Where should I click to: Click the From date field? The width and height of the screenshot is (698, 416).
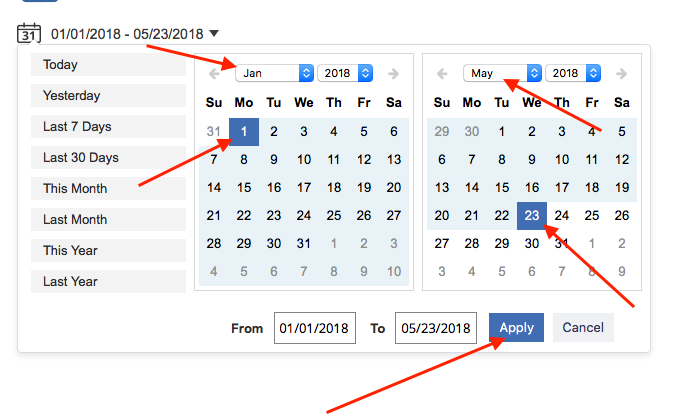click(x=315, y=328)
